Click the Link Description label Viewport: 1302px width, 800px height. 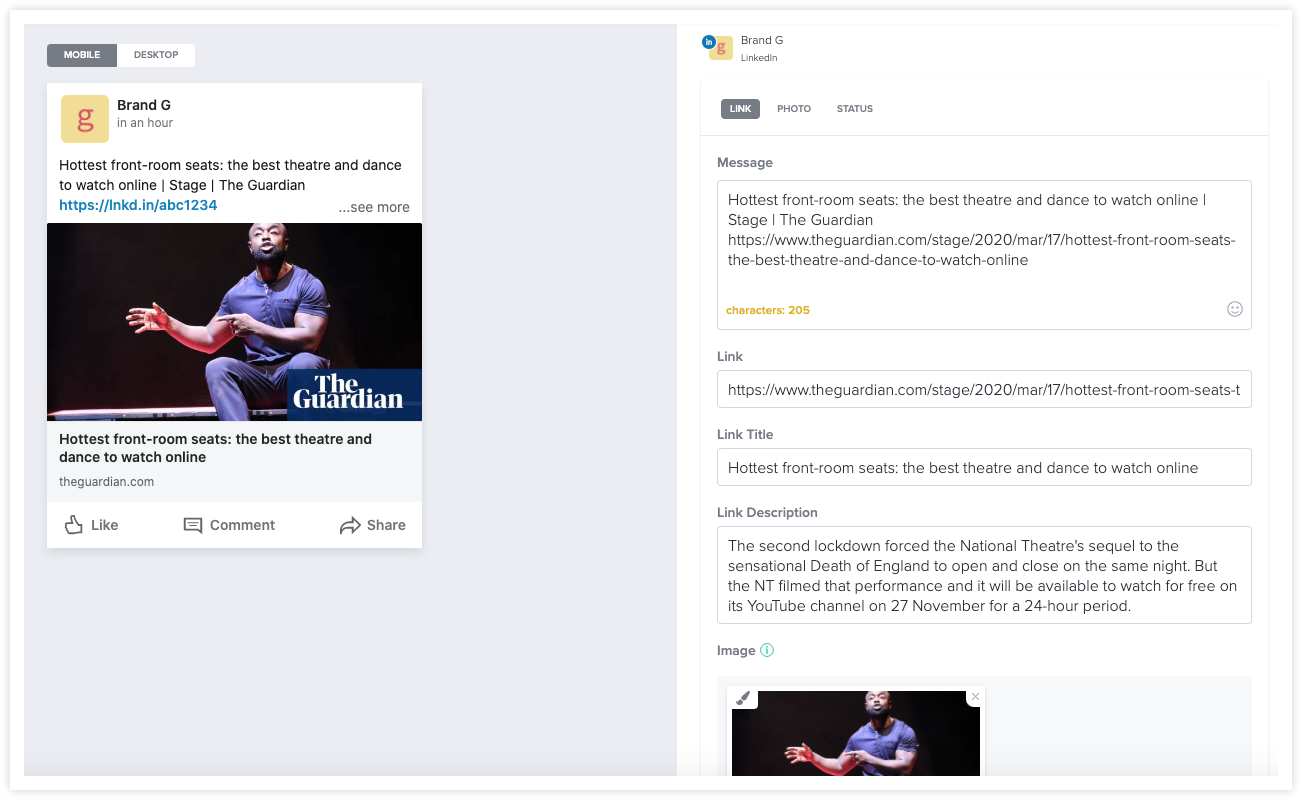point(767,512)
